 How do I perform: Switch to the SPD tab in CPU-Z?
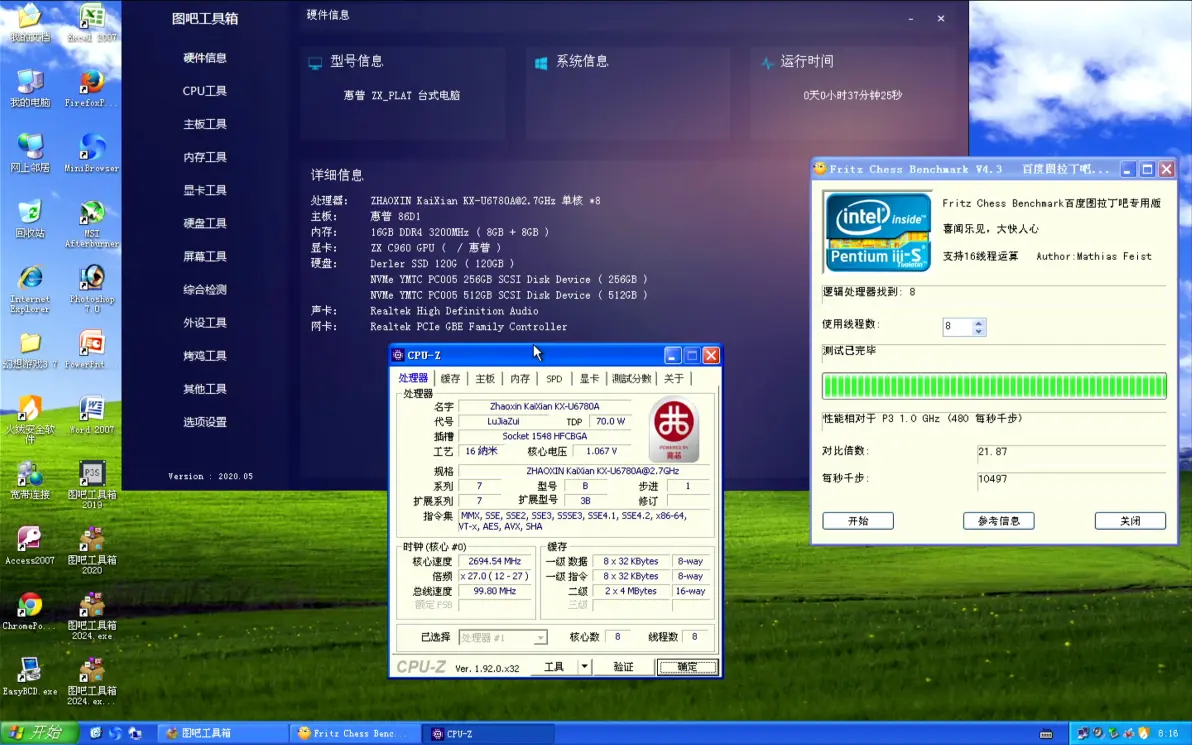click(x=554, y=379)
